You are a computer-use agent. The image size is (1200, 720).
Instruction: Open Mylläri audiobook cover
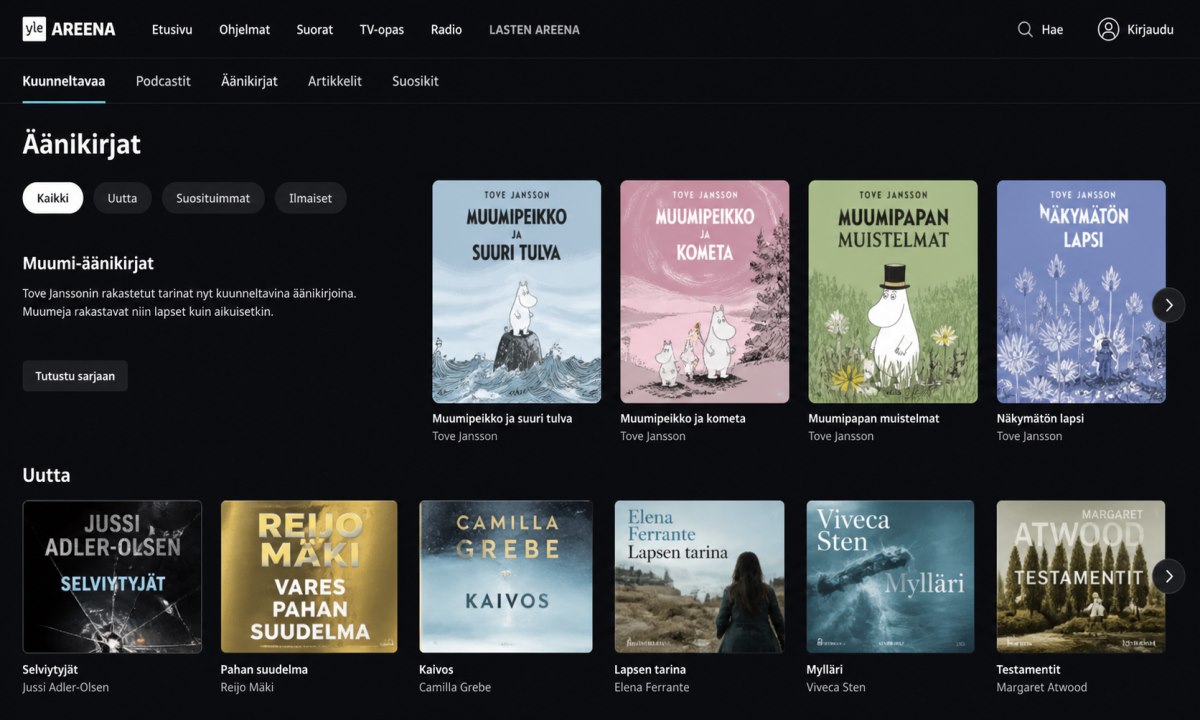tap(890, 576)
